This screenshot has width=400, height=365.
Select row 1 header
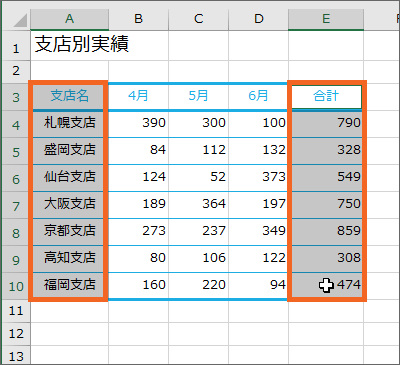pyautogui.click(x=16, y=46)
